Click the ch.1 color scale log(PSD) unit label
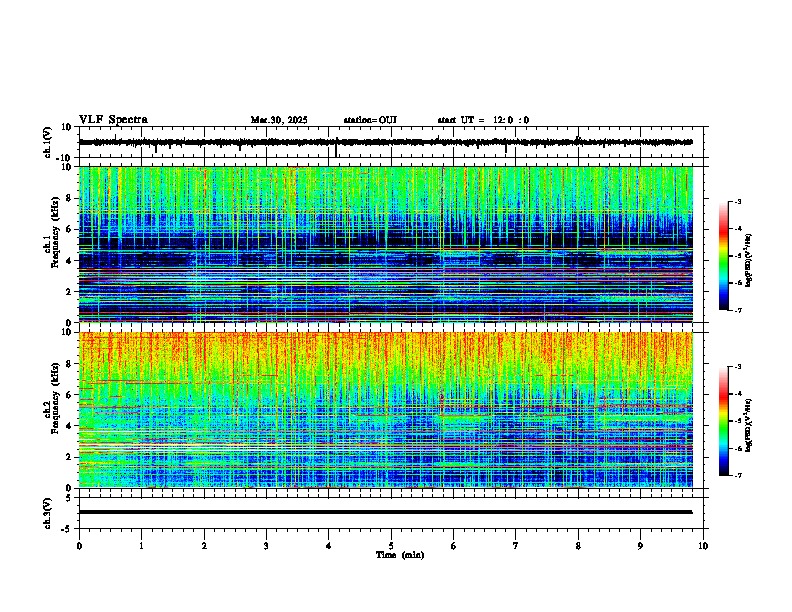Screen dimensions: 792x612 [749, 260]
